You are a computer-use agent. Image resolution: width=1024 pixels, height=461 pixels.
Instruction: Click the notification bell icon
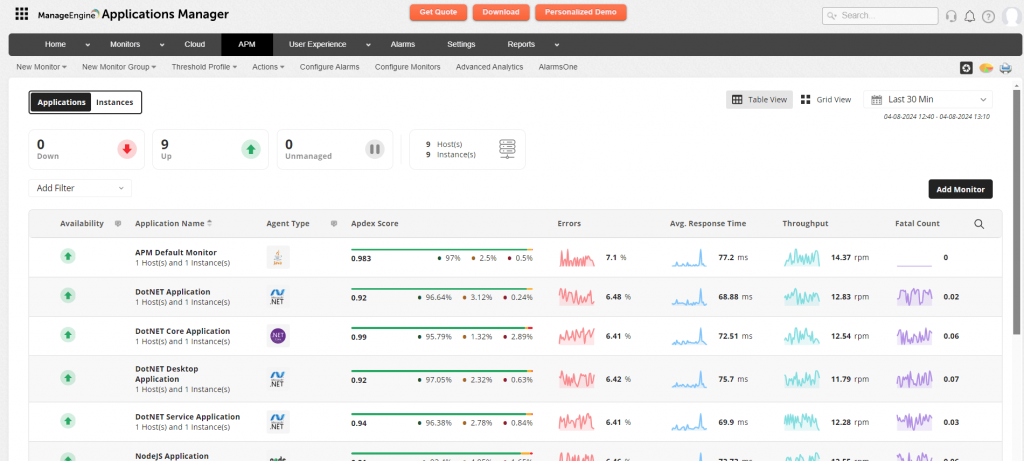pyautogui.click(x=969, y=16)
